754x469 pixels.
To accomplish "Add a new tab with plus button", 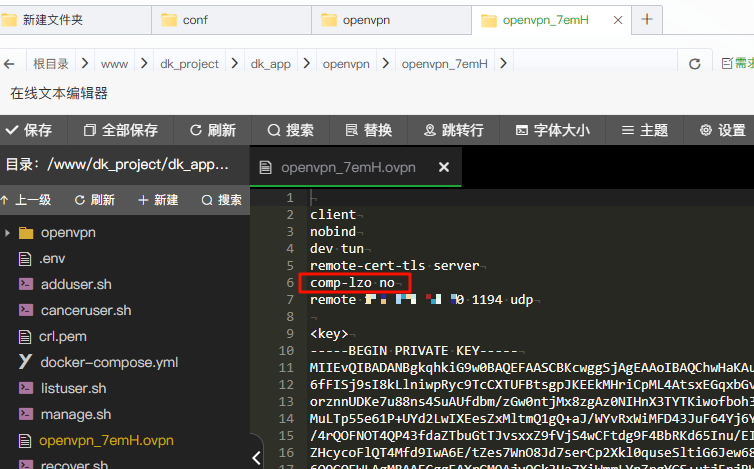I will click(647, 19).
